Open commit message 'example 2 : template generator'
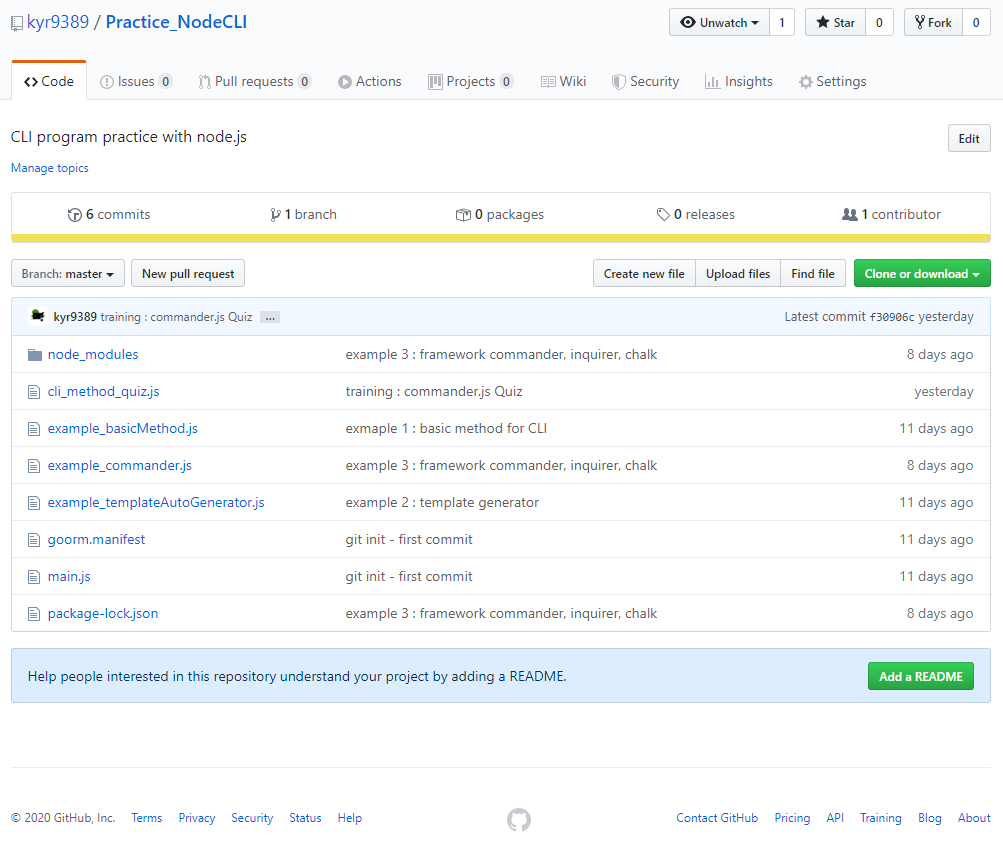 (x=442, y=503)
